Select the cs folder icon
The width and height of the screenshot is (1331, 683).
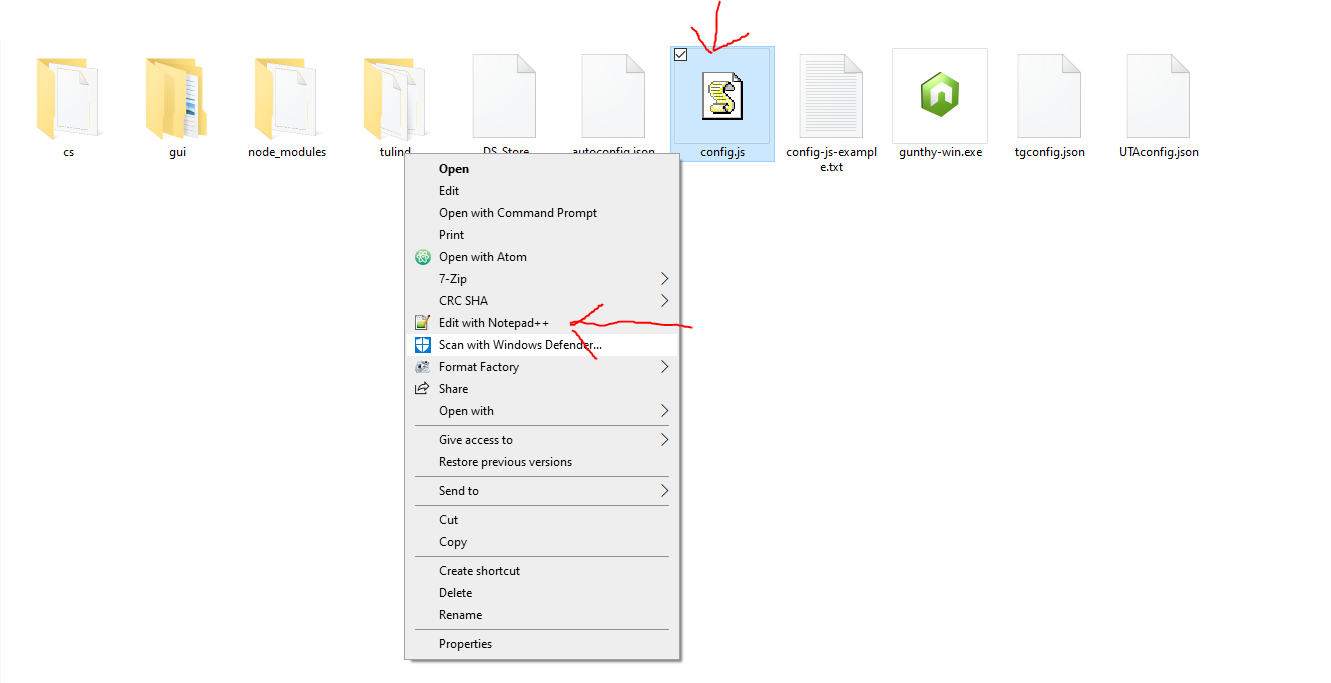coord(68,98)
